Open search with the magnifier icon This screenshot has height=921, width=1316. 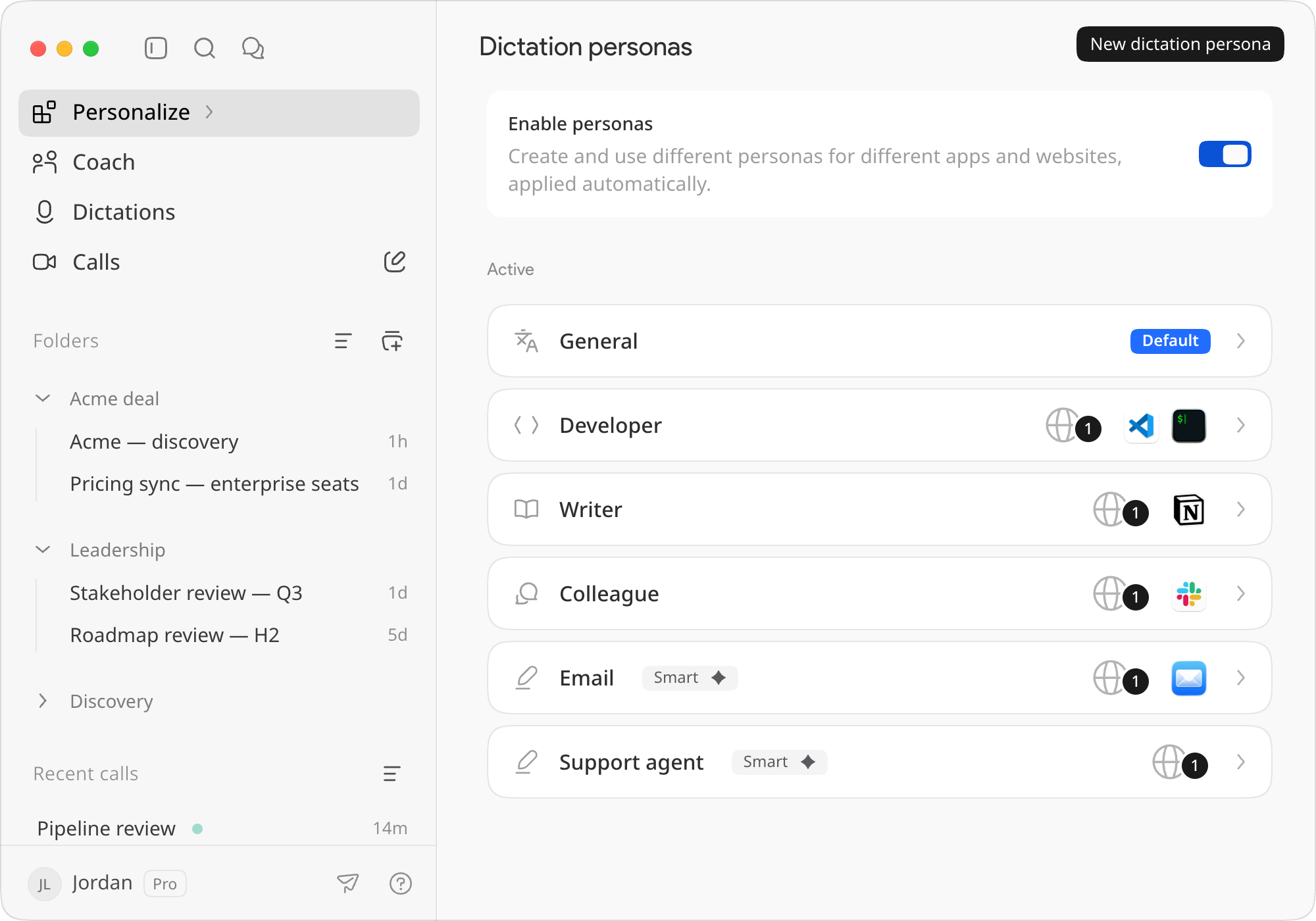click(x=205, y=48)
